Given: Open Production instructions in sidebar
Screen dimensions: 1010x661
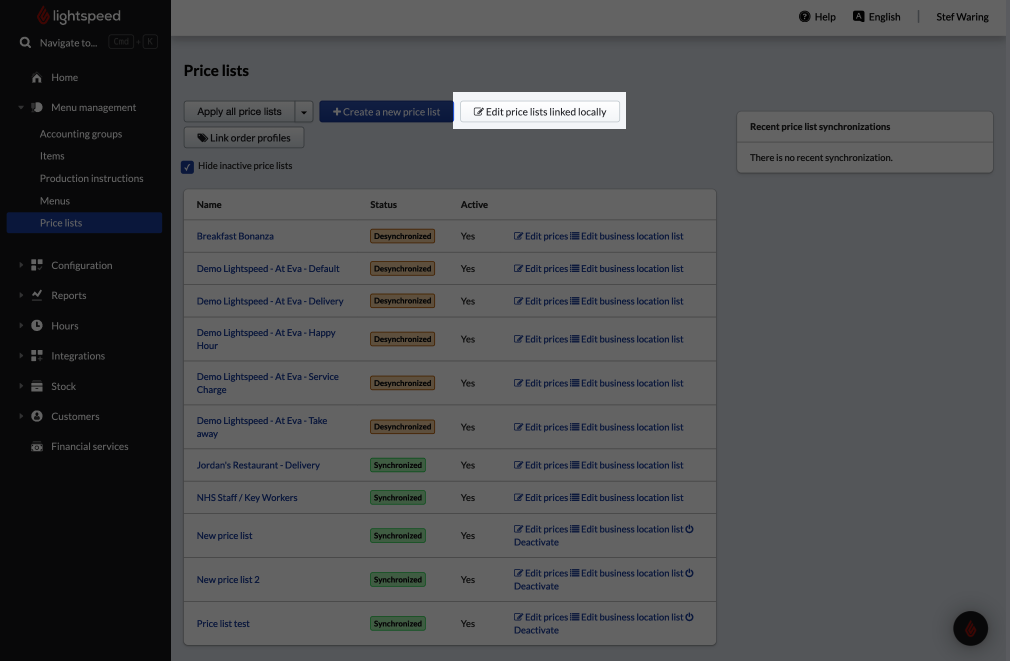Looking at the screenshot, I should click(91, 178).
